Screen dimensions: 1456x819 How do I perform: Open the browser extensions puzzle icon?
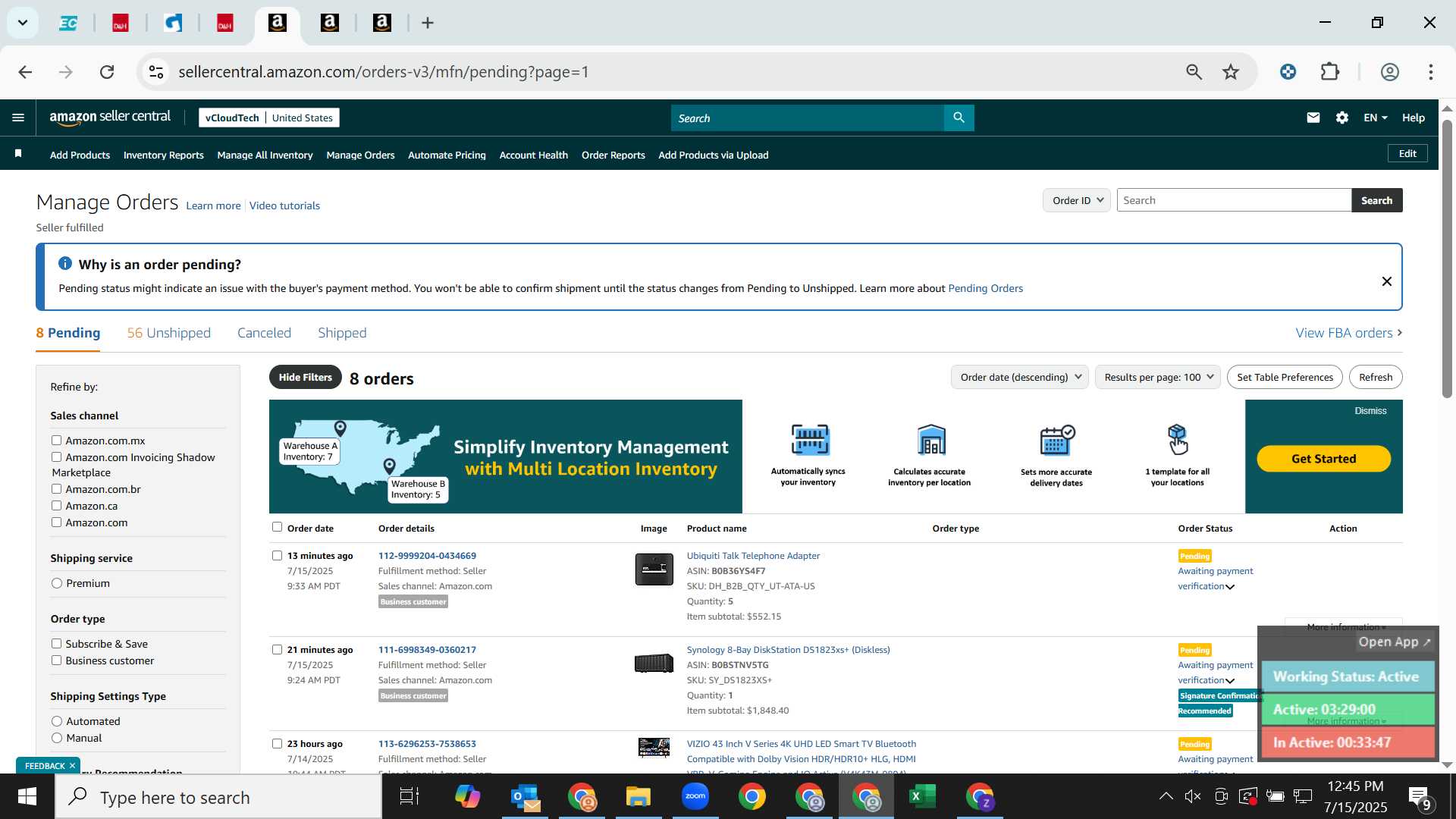[x=1330, y=72]
